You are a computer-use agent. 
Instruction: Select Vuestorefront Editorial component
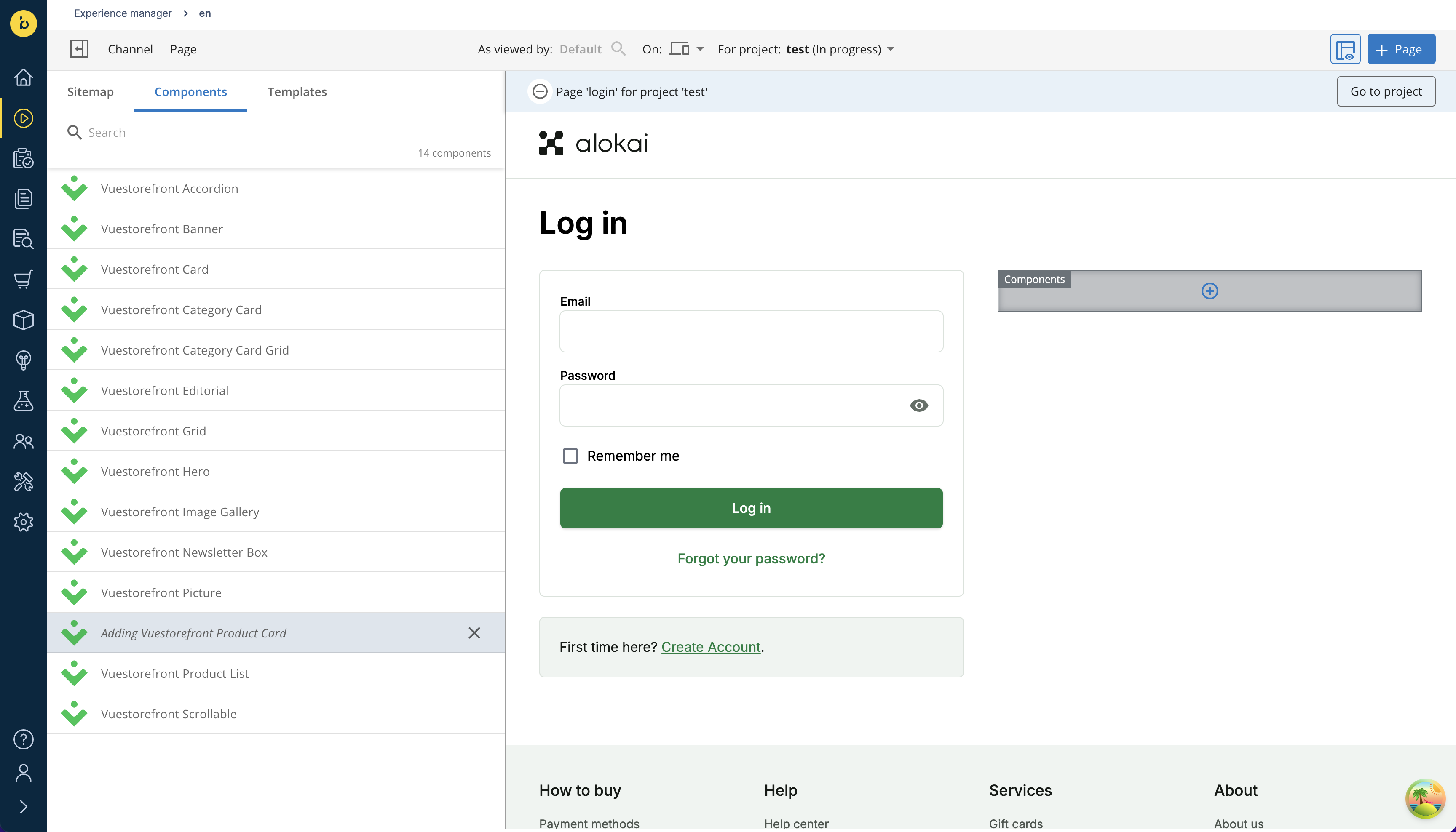[x=276, y=390]
